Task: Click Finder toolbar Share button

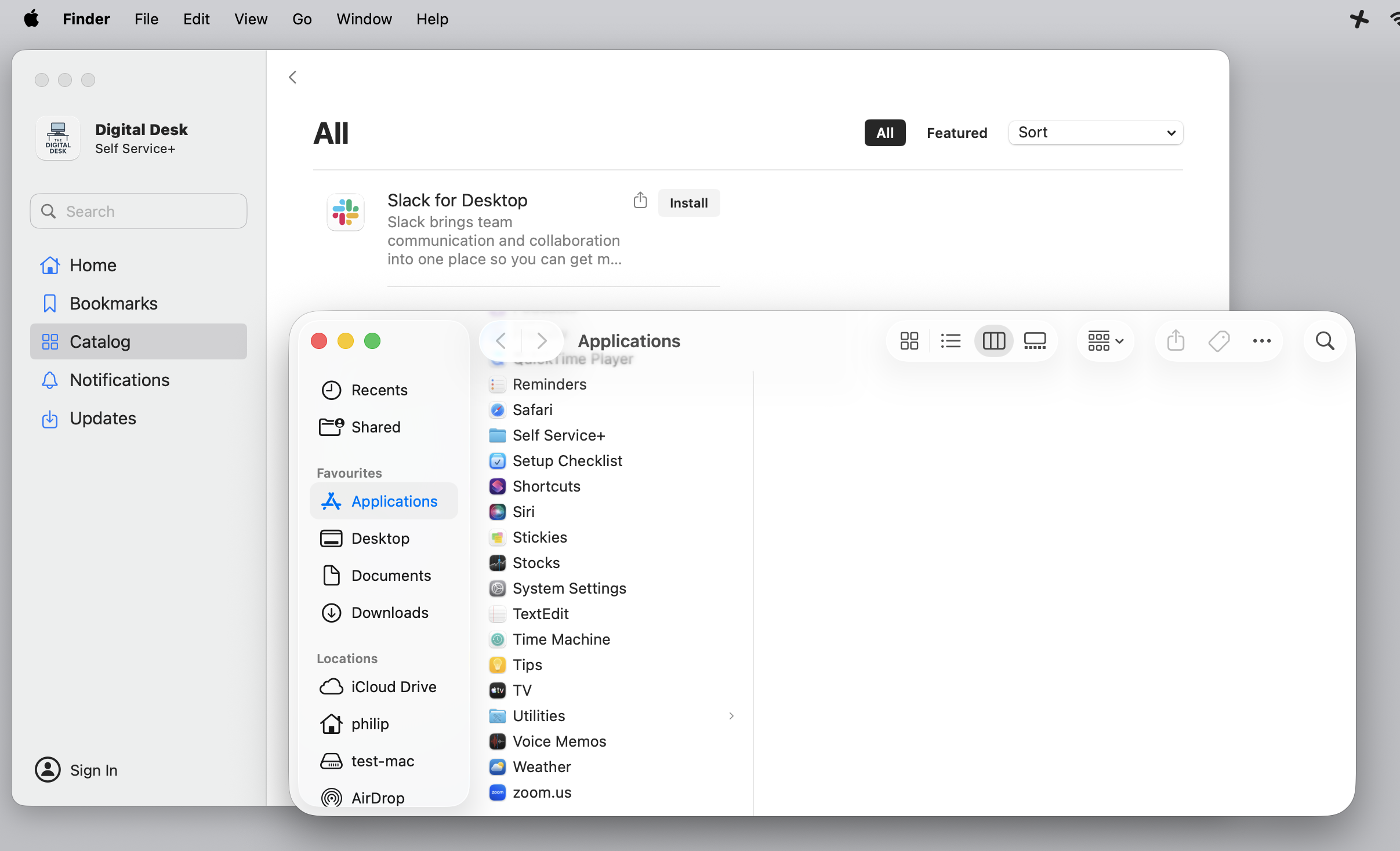Action: pyautogui.click(x=1176, y=341)
